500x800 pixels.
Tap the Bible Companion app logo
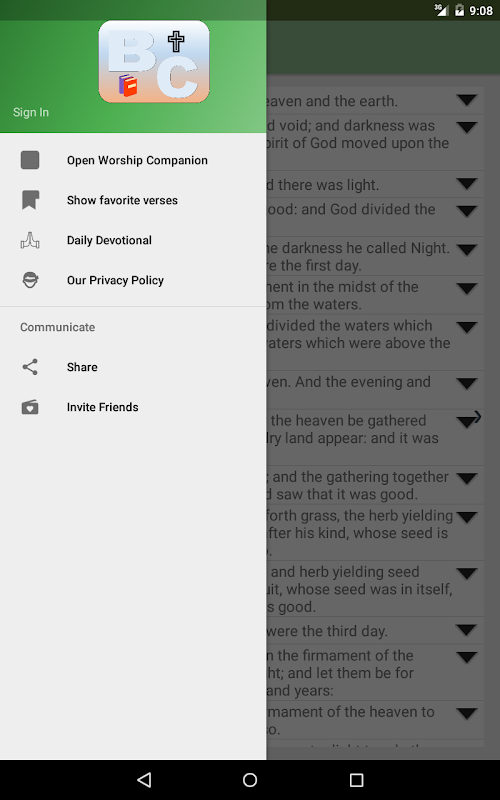[154, 62]
